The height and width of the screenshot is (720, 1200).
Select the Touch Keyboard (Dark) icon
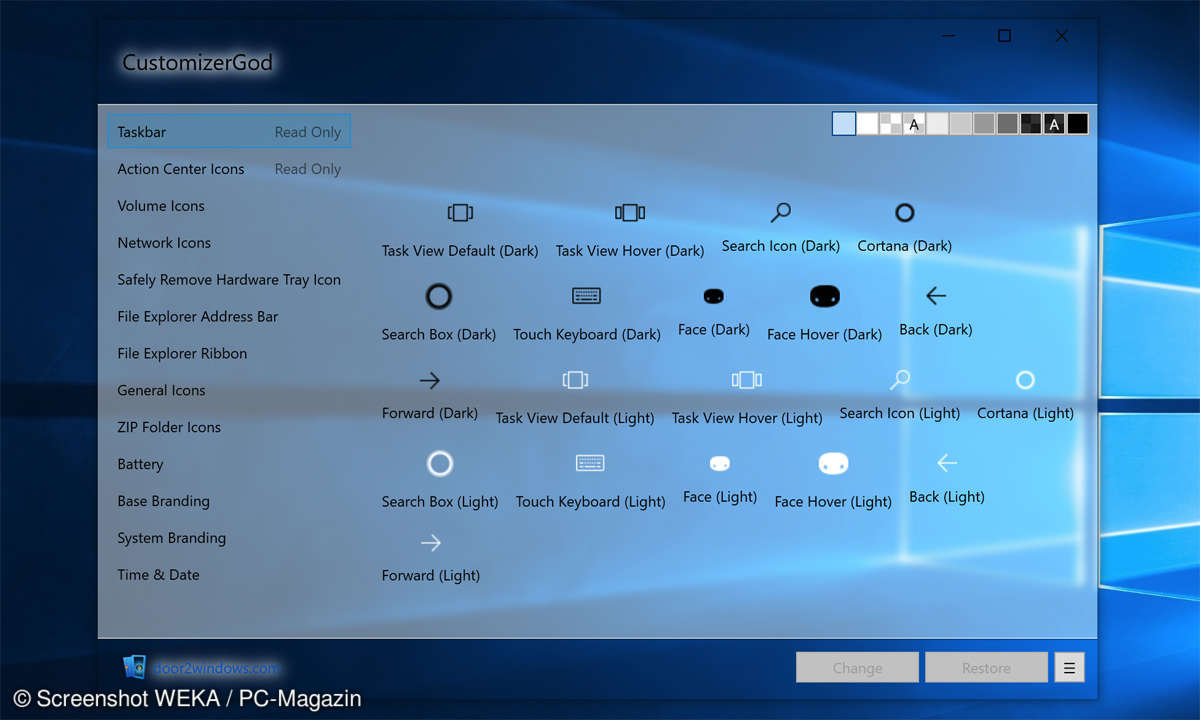pyautogui.click(x=587, y=296)
